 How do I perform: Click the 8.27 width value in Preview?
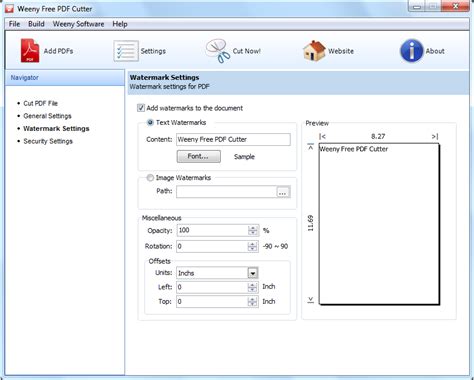(378, 136)
